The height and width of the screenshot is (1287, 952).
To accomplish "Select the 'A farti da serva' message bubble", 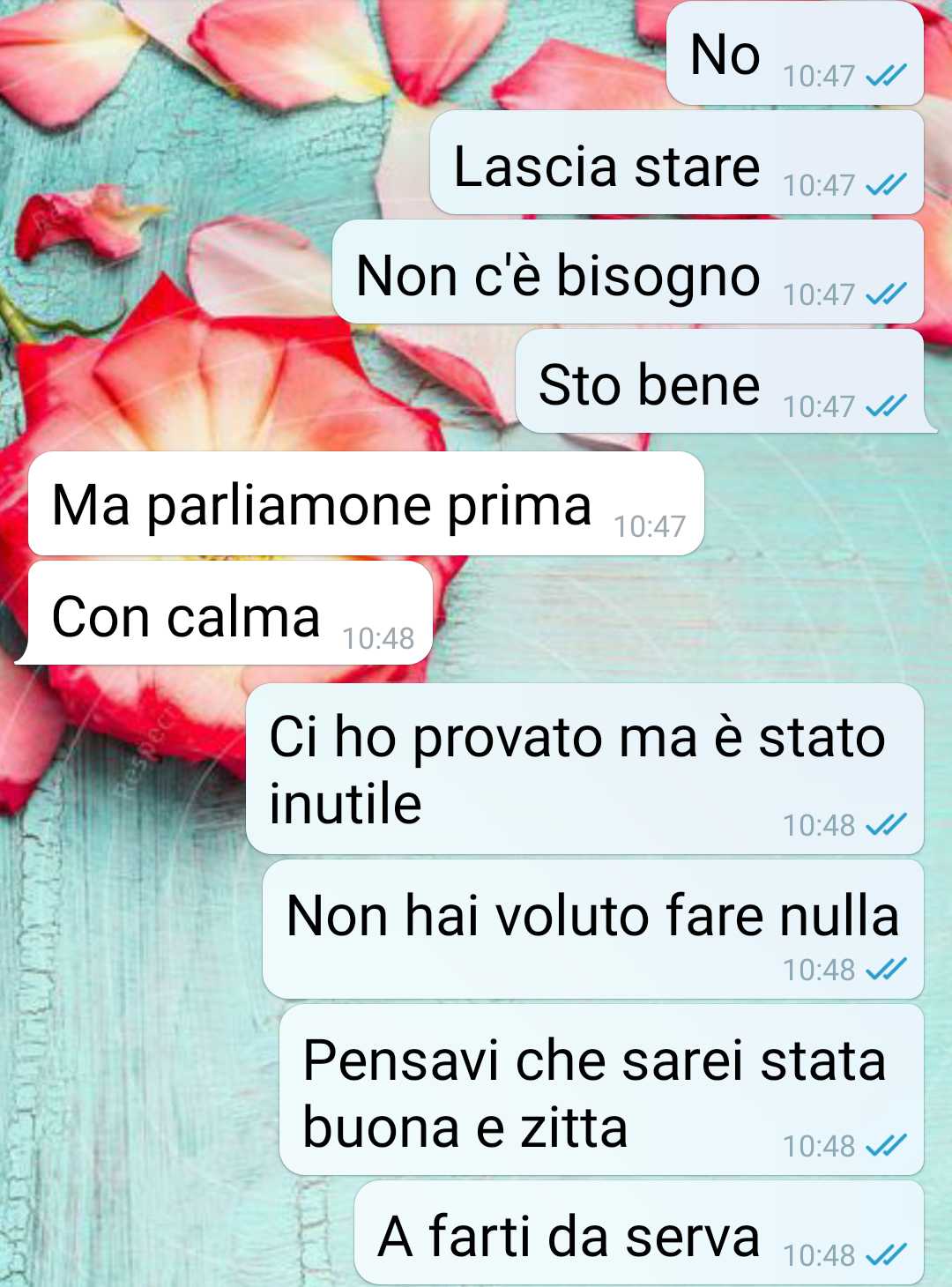I will point(639,1232).
